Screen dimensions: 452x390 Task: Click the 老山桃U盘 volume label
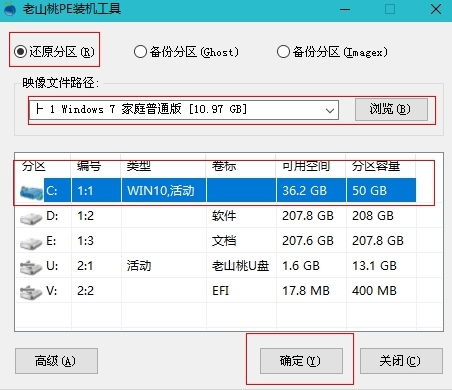240,266
